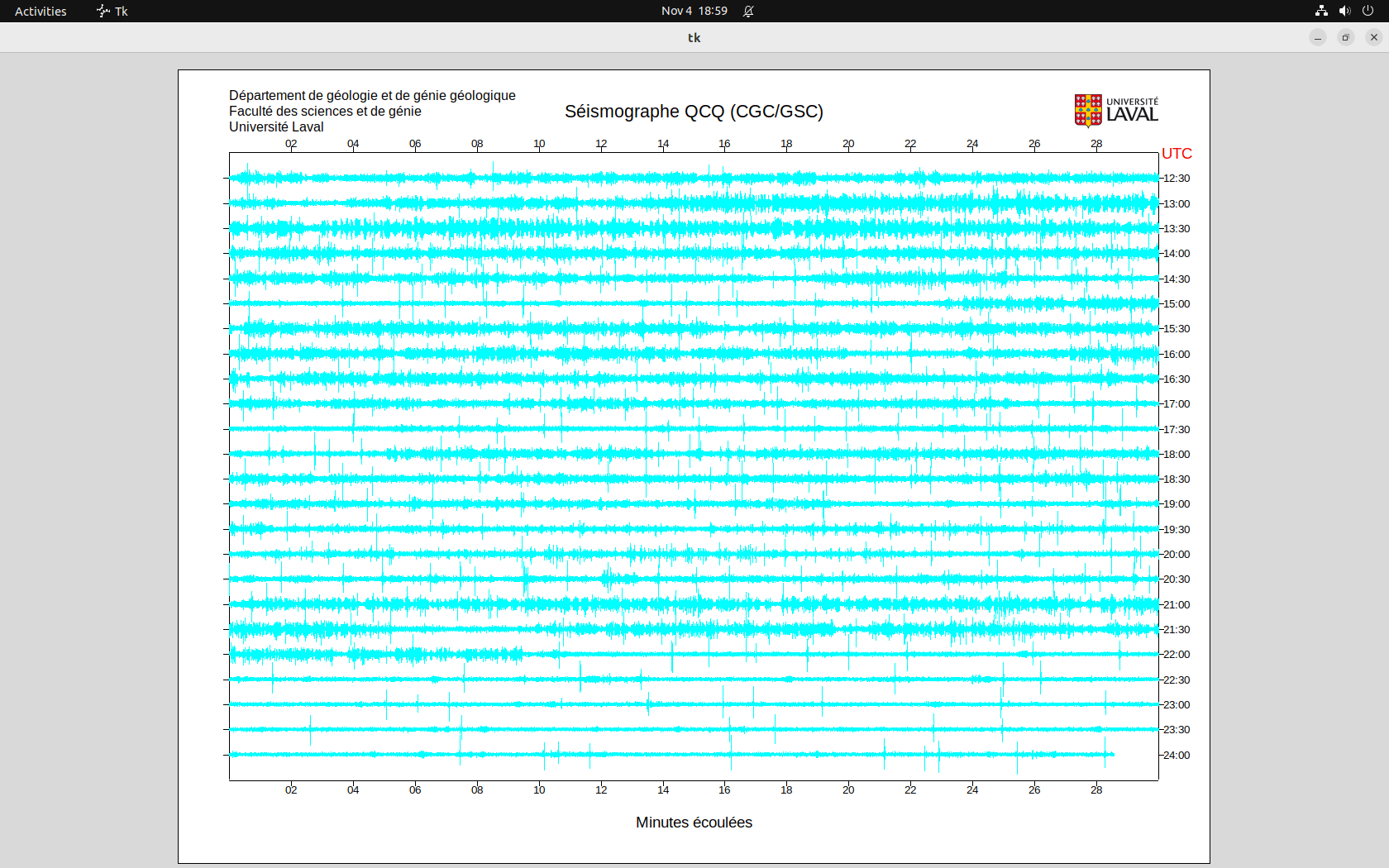
Task: Select the 24:00 time trace label
Action: click(x=1177, y=756)
